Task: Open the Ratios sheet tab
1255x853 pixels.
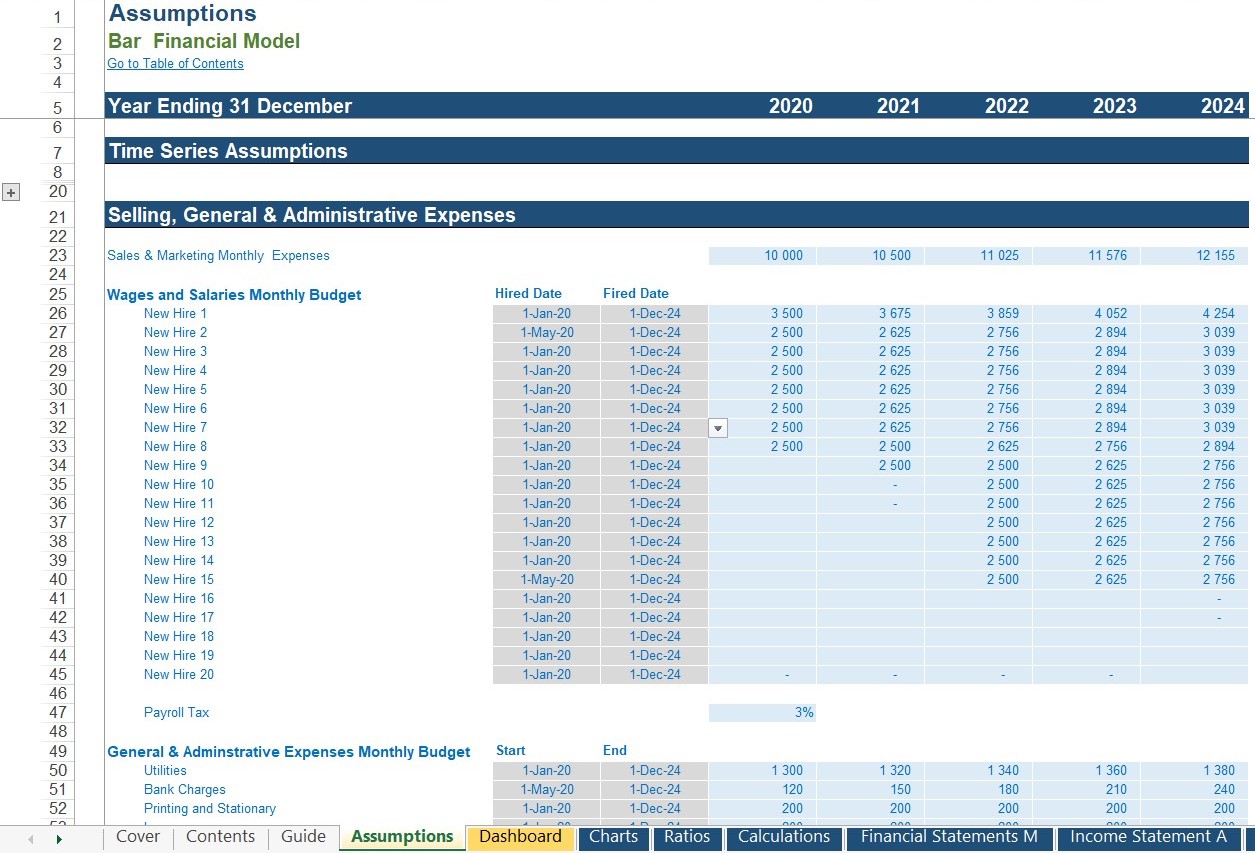Action: coord(687,837)
